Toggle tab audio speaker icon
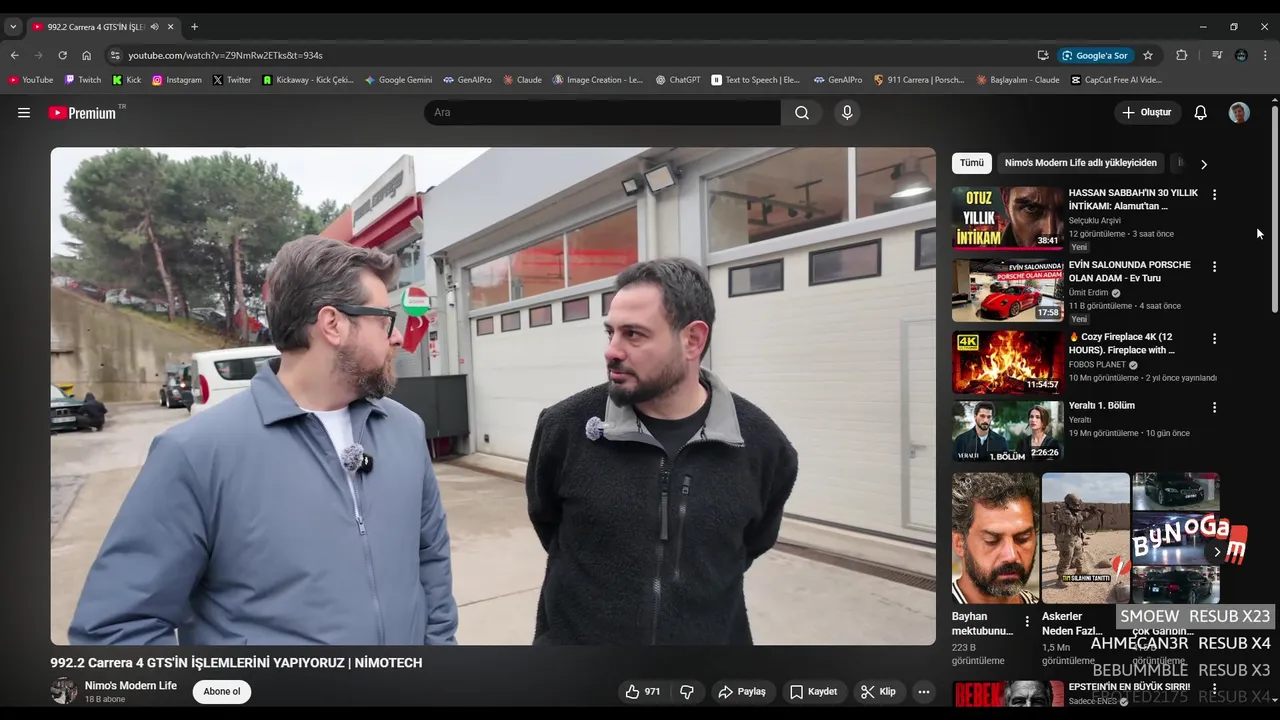Viewport: 1280px width, 720px height. click(x=154, y=27)
